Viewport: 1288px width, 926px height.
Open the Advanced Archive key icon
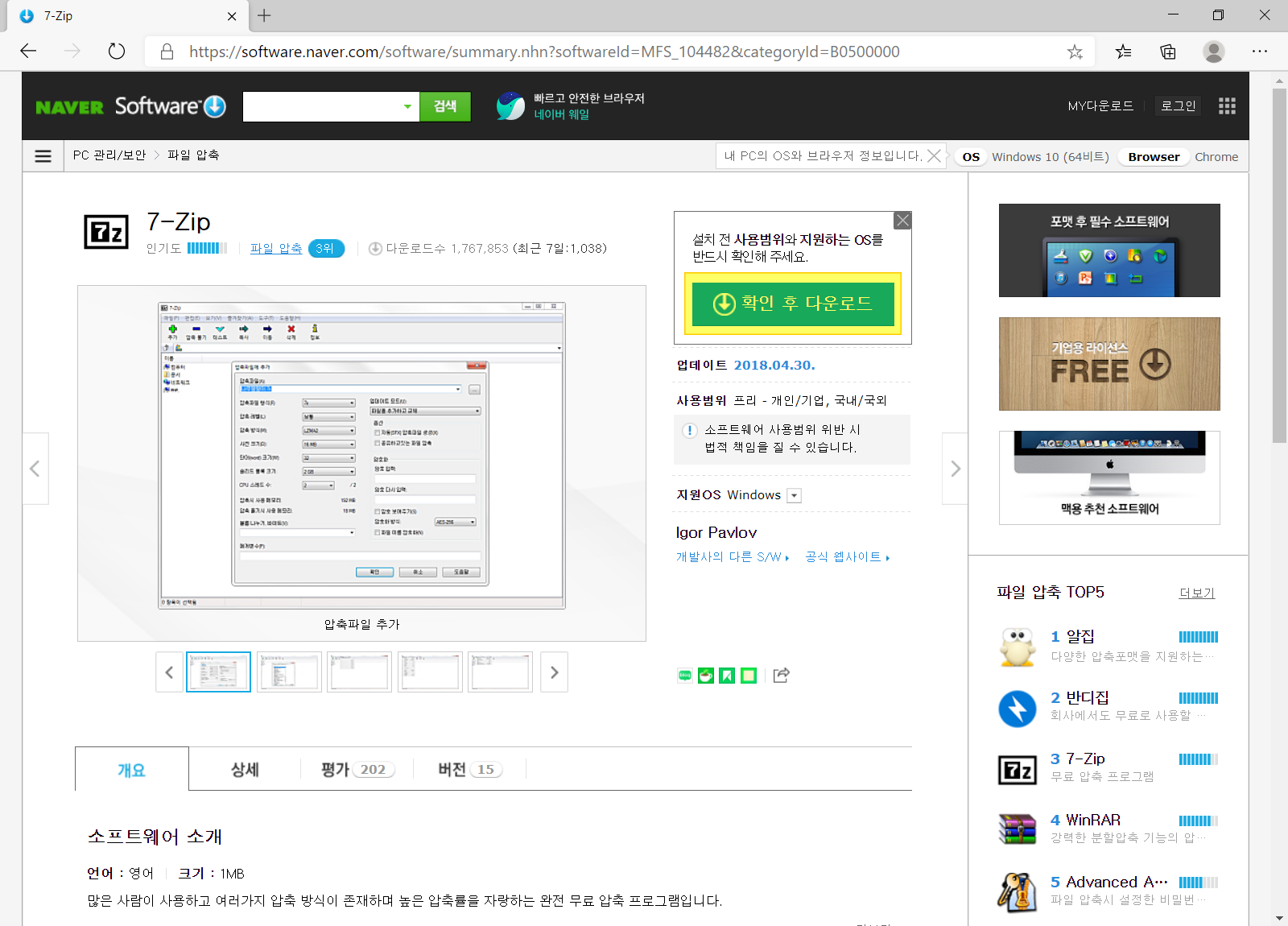pos(1018,891)
